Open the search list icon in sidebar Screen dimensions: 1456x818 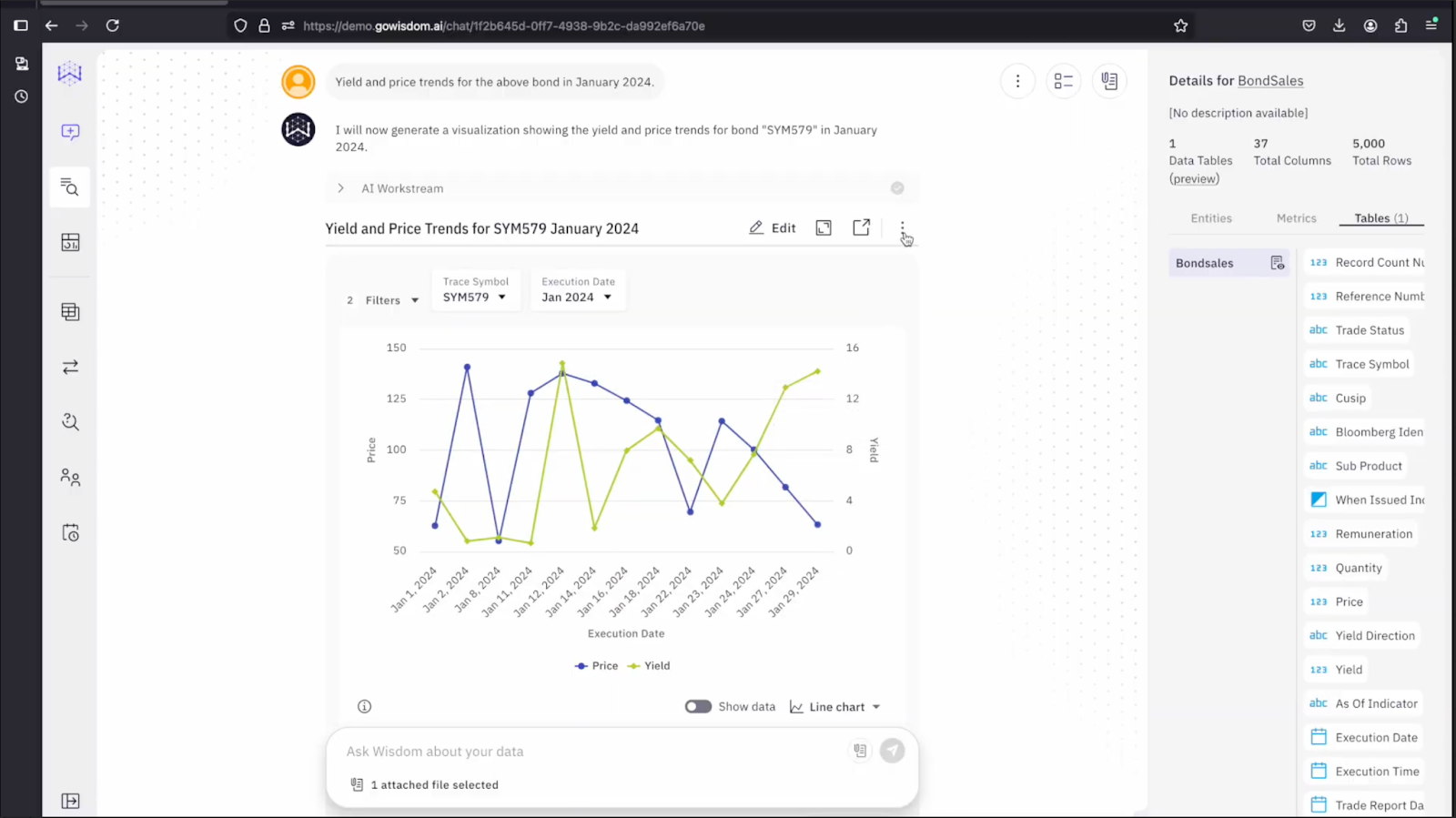(x=70, y=187)
